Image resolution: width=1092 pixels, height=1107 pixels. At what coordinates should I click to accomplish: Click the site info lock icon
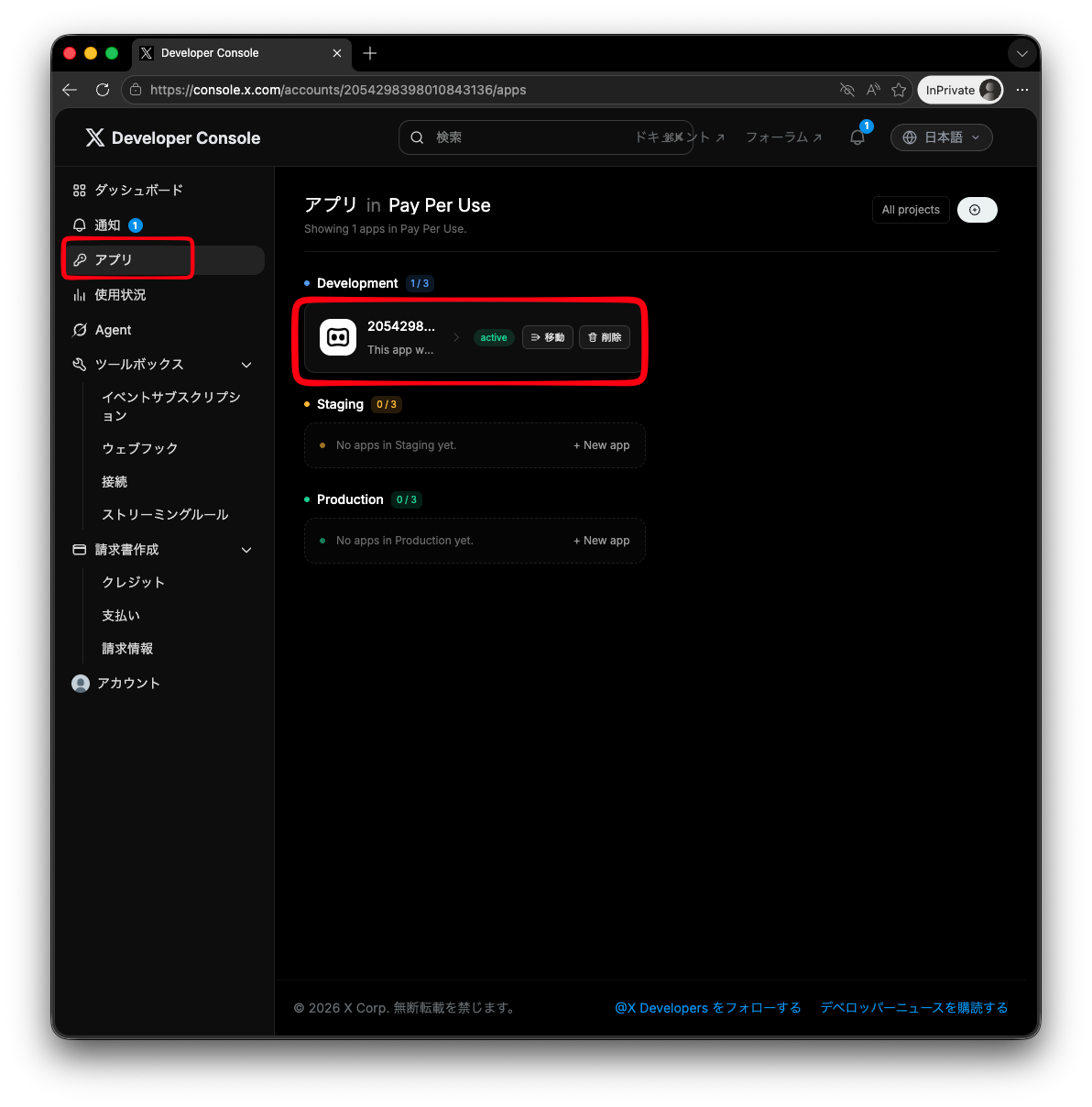[x=136, y=90]
